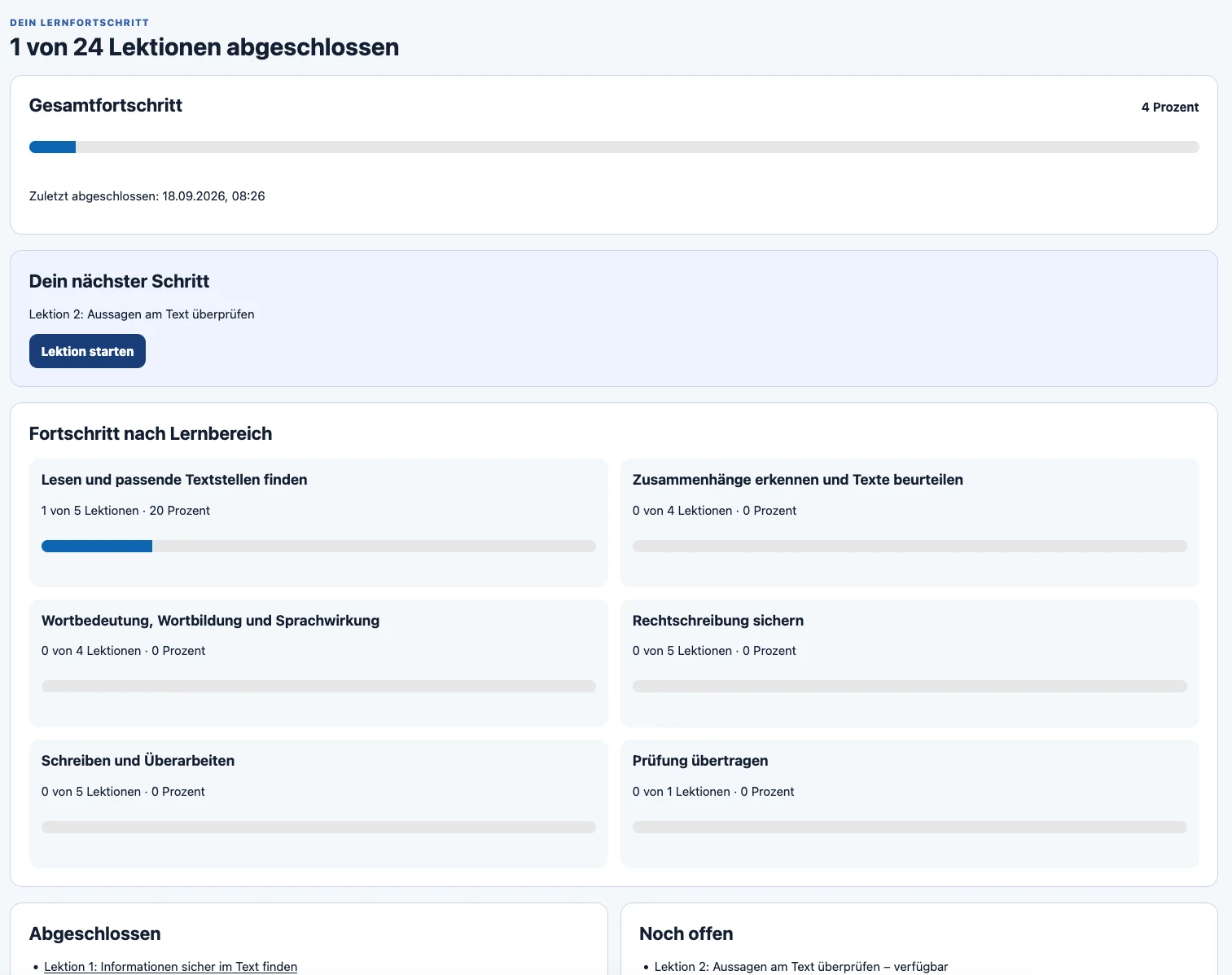
Task: Click the DEIN LERNFORTSCHRITT label
Action: pyautogui.click(x=79, y=23)
